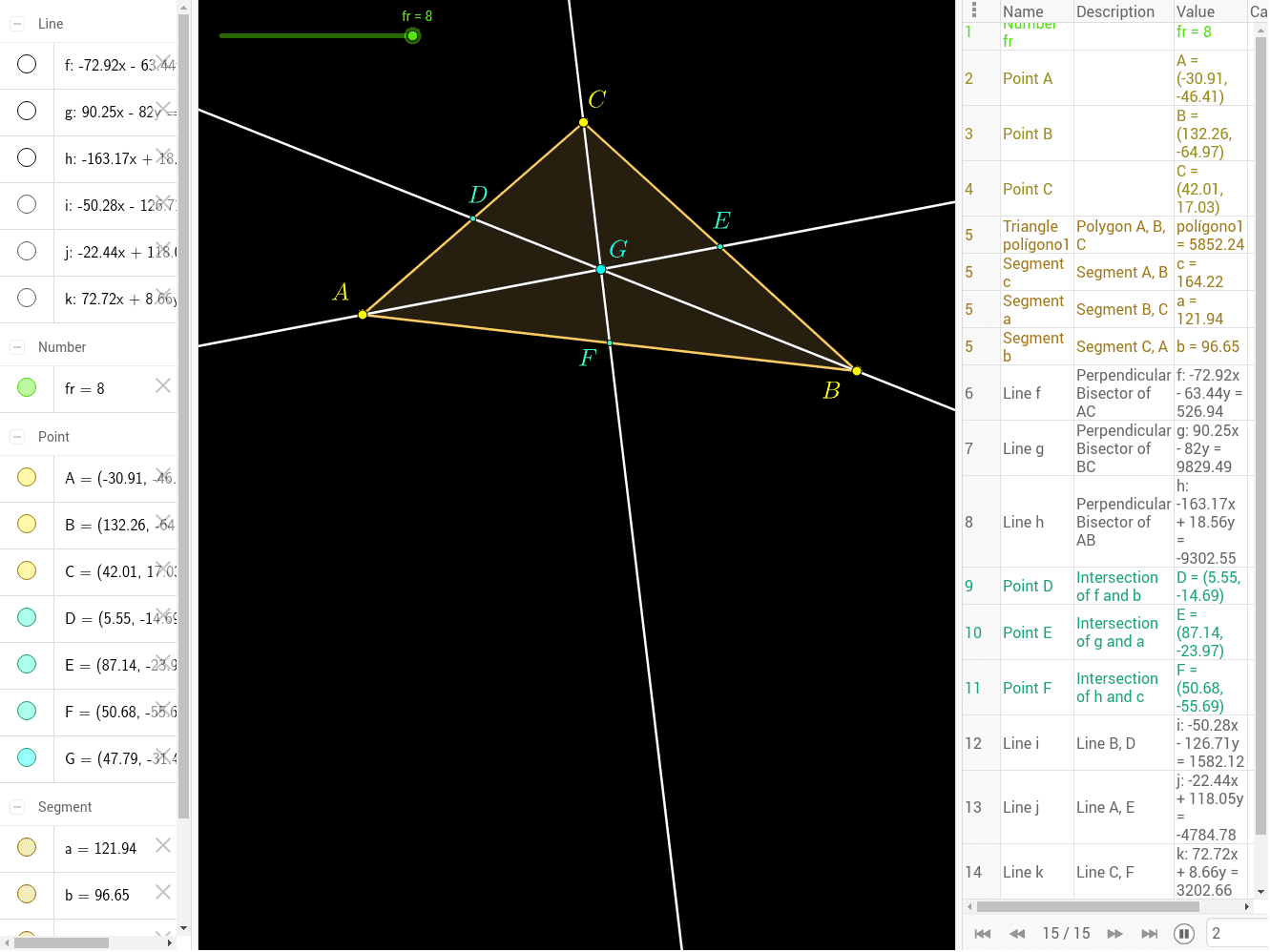Viewport: 1270px width, 952px height.
Task: Delete point D with its X icon
Action: [x=163, y=615]
